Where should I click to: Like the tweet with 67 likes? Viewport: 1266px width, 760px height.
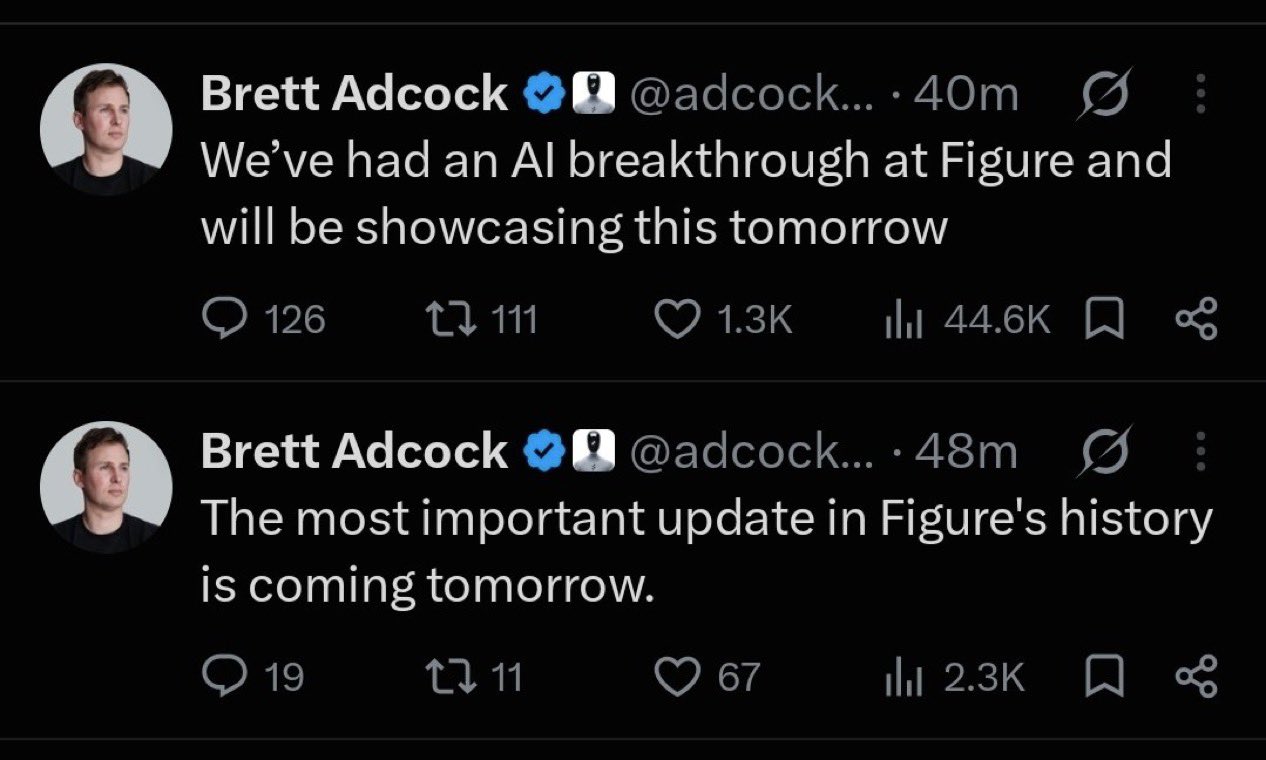707,678
